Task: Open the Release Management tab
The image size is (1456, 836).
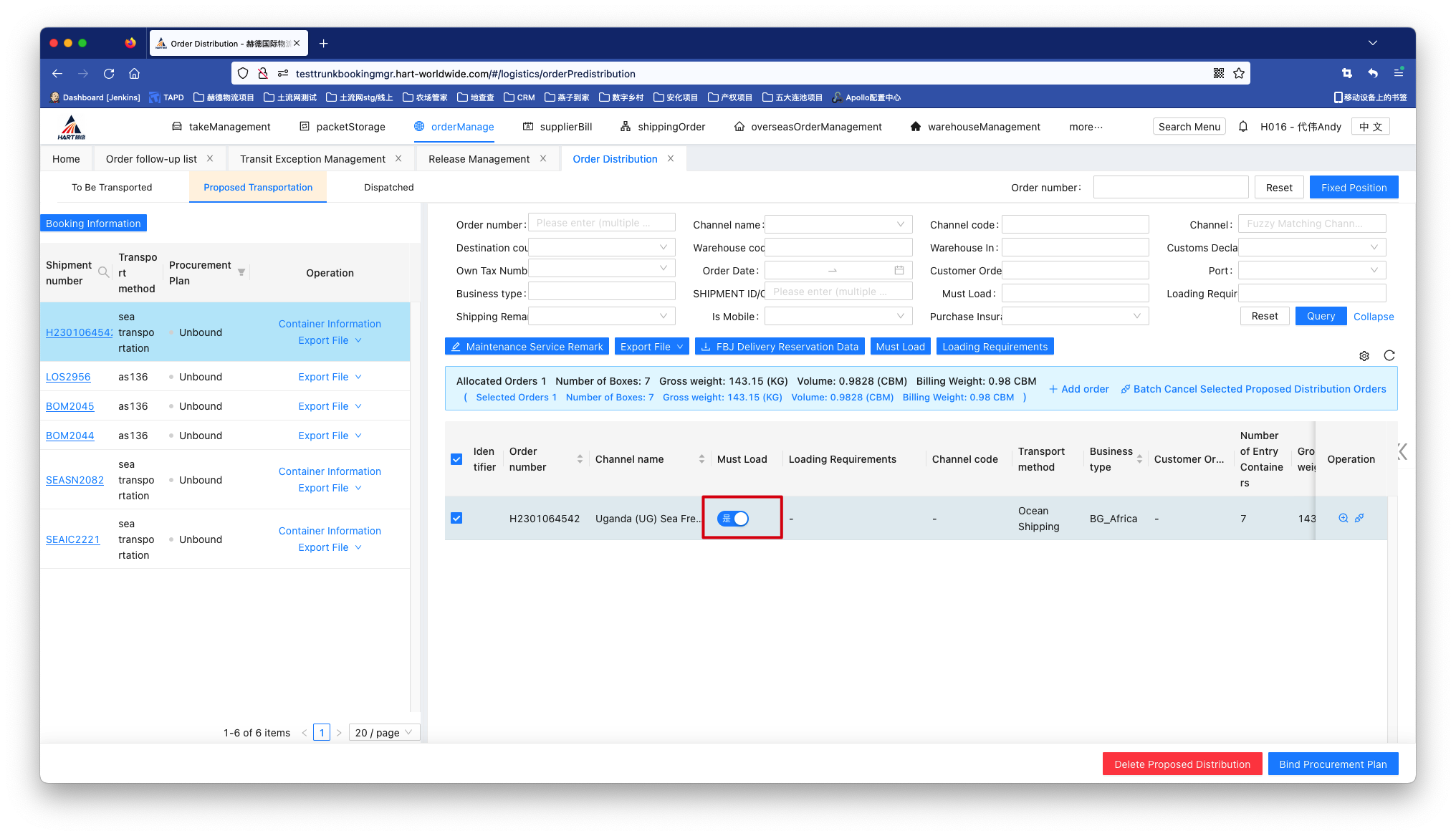Action: click(479, 159)
